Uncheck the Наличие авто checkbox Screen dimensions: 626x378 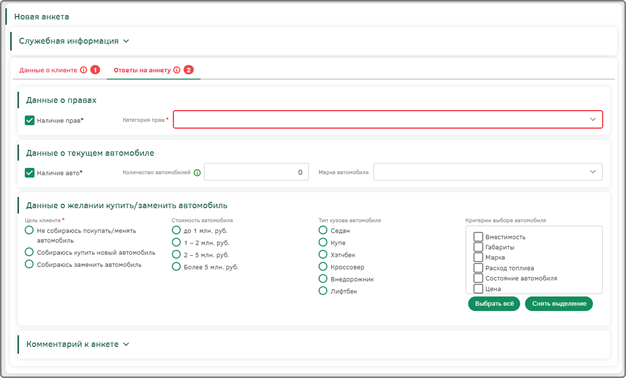coord(30,172)
